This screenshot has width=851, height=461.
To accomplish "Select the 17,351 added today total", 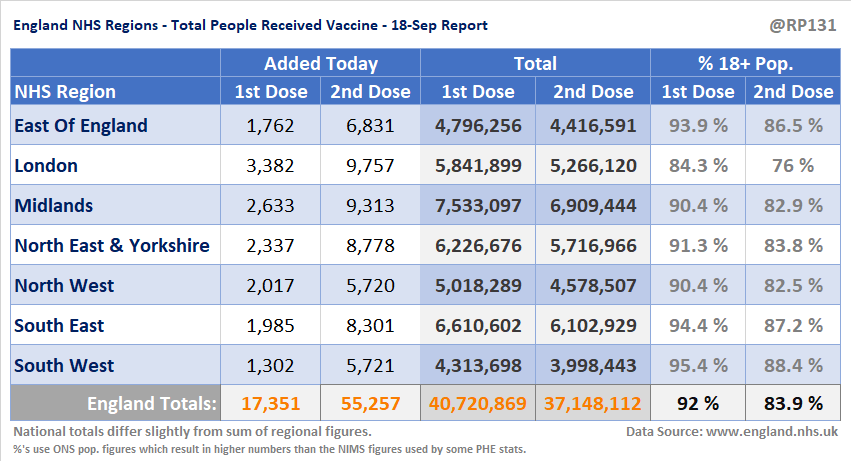I will pos(270,404).
